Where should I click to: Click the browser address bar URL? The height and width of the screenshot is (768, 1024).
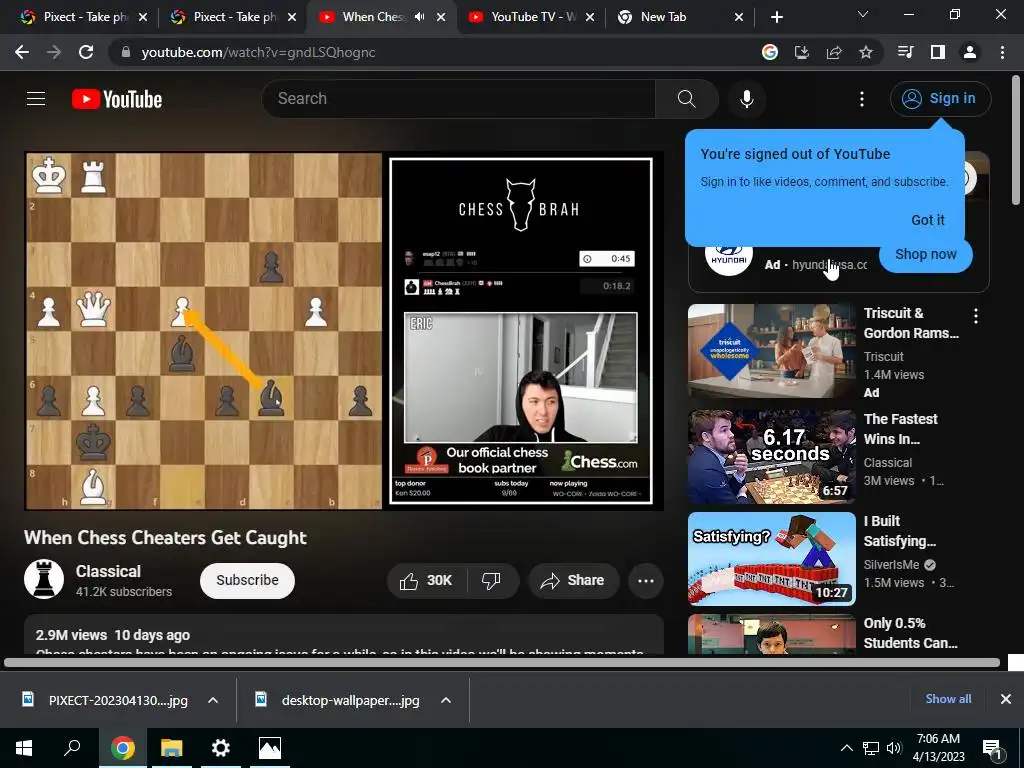[258, 52]
